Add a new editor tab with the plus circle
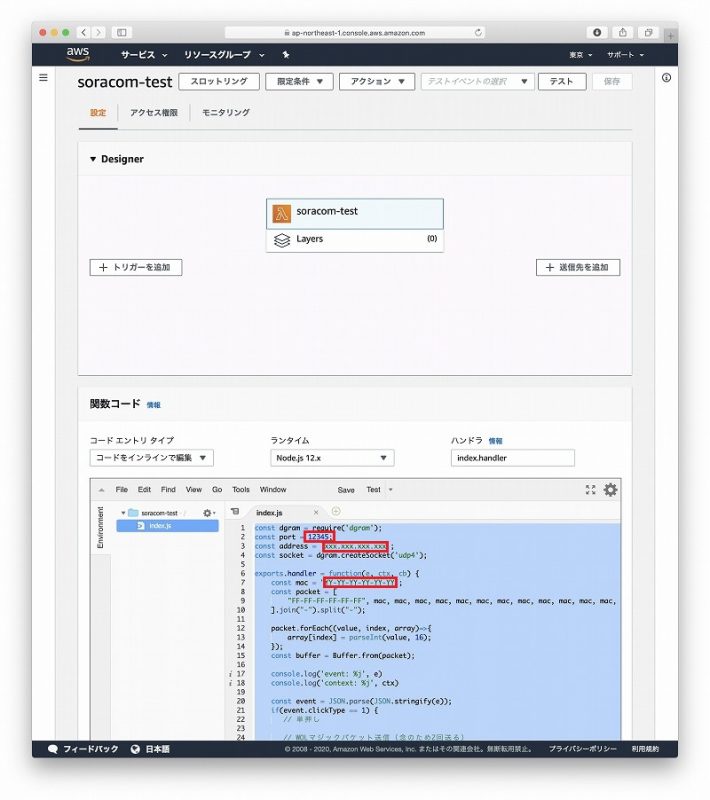The width and height of the screenshot is (710, 800). tap(336, 511)
